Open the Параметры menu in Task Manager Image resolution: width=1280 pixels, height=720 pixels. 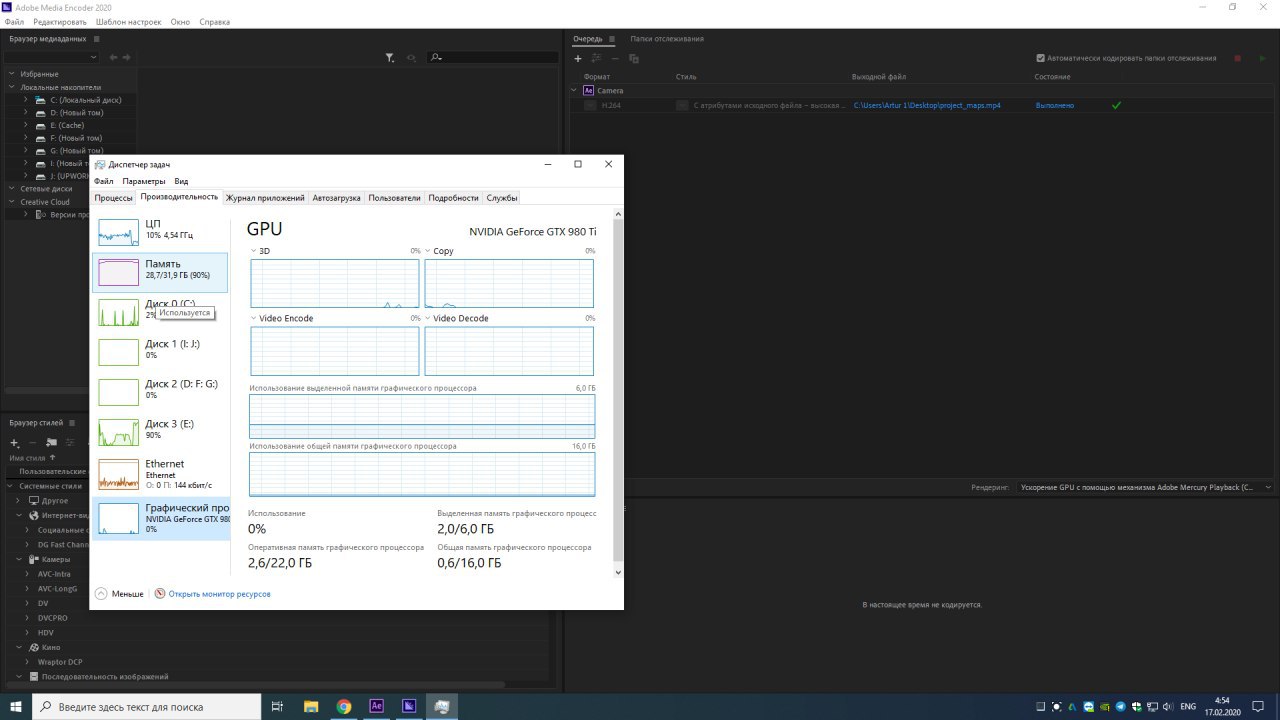(144, 181)
